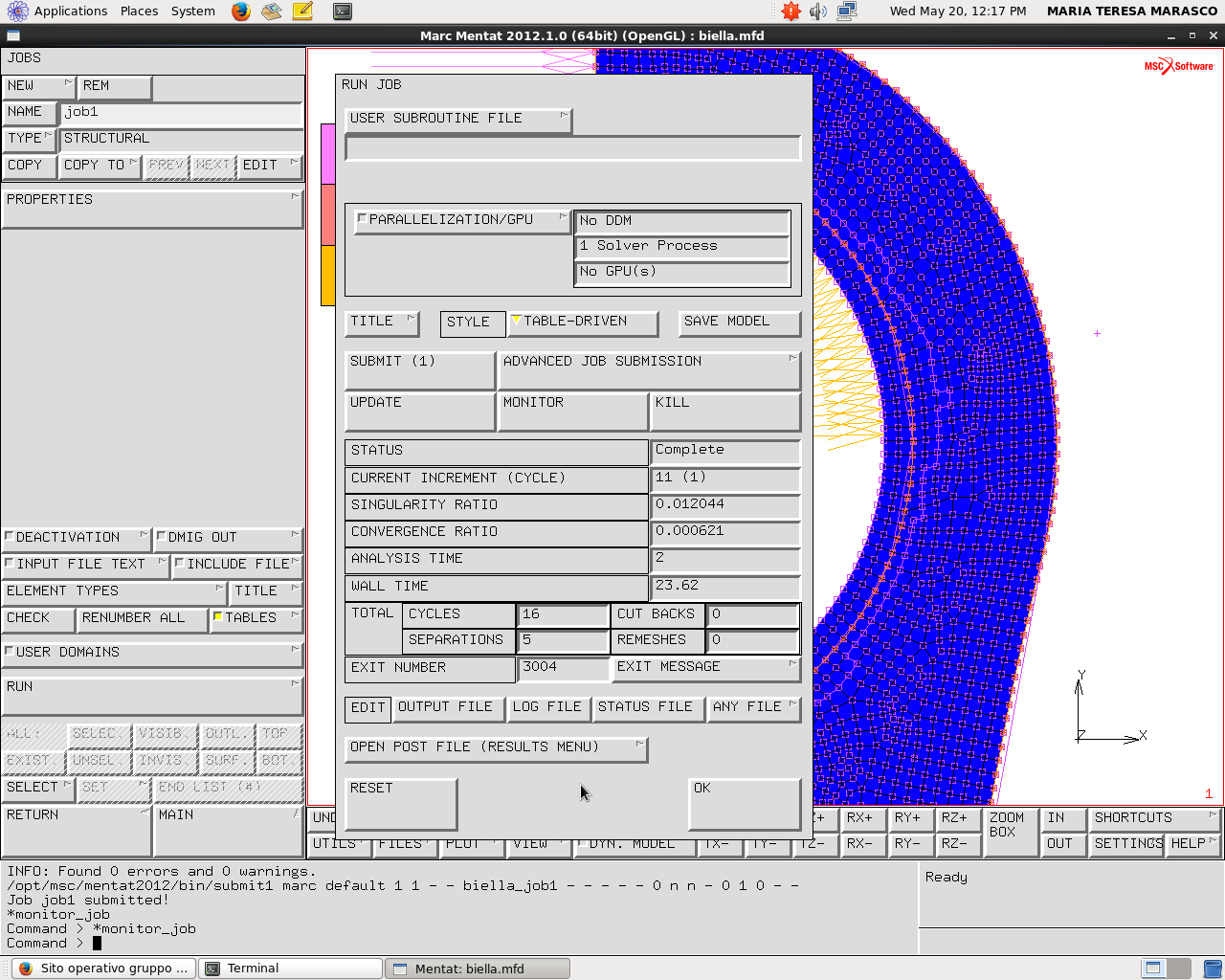This screenshot has height=980, width=1225.
Task: Click RX+ rotate button
Action: 864,819
